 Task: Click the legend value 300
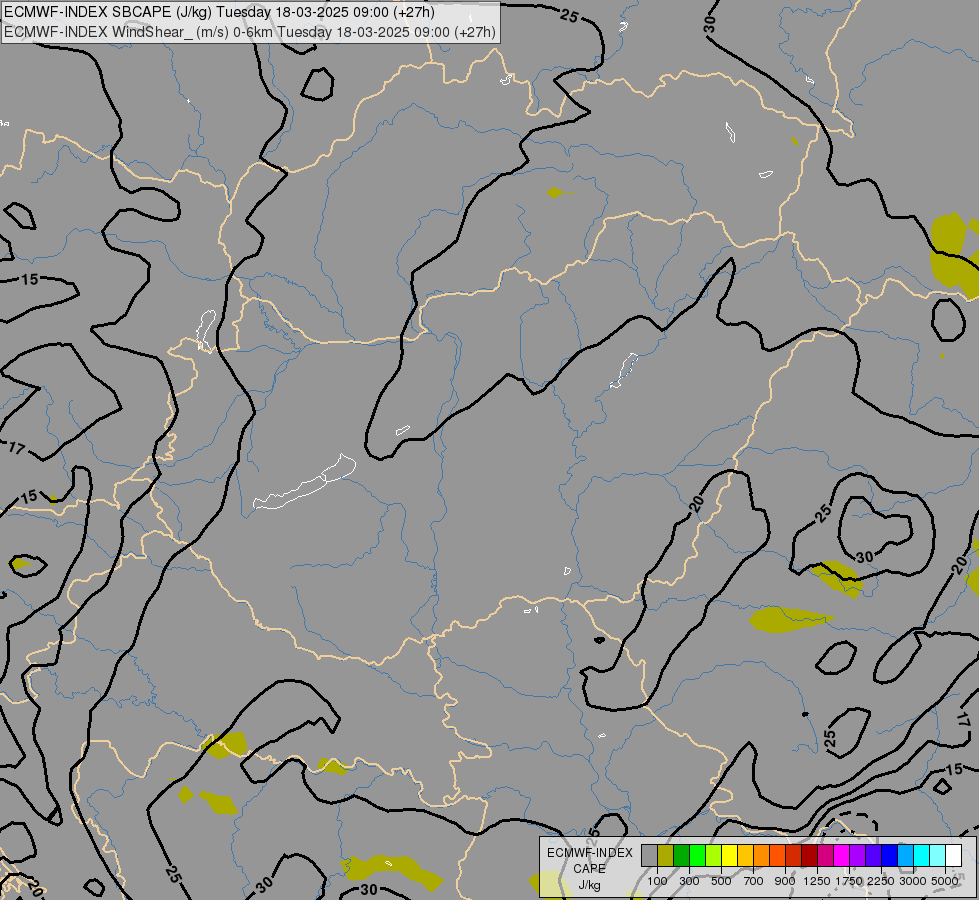pyautogui.click(x=689, y=881)
